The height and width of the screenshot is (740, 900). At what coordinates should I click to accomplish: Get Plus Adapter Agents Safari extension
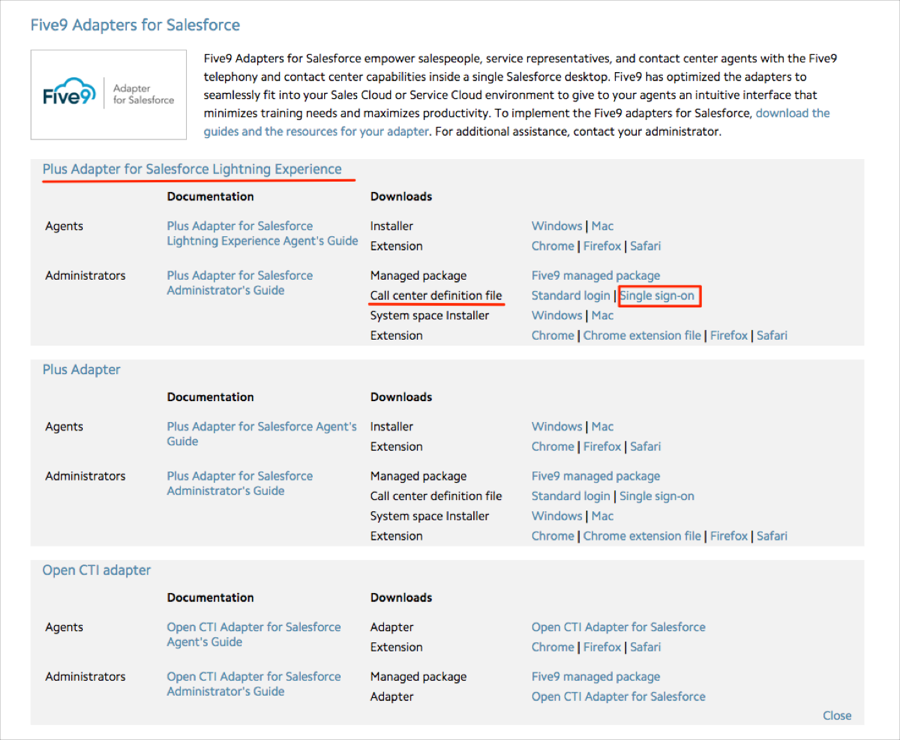point(645,447)
